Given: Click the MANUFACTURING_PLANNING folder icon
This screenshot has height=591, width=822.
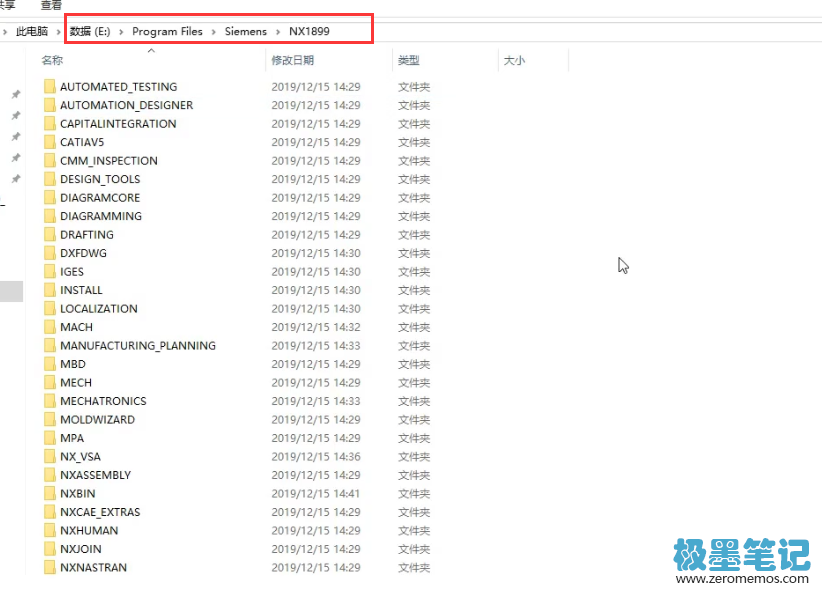Looking at the screenshot, I should pos(50,346).
